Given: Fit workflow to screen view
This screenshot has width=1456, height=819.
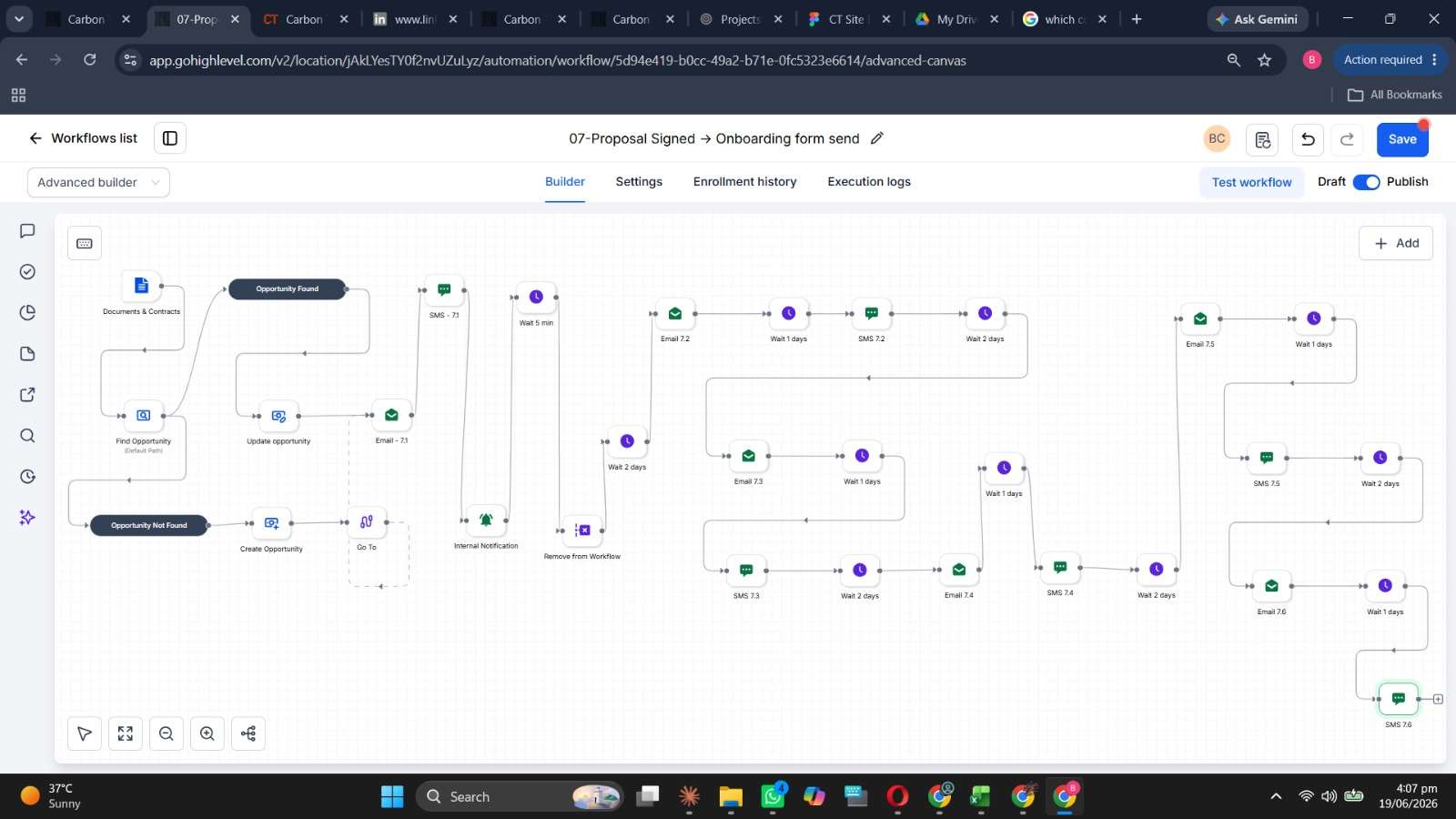Looking at the screenshot, I should (x=126, y=733).
